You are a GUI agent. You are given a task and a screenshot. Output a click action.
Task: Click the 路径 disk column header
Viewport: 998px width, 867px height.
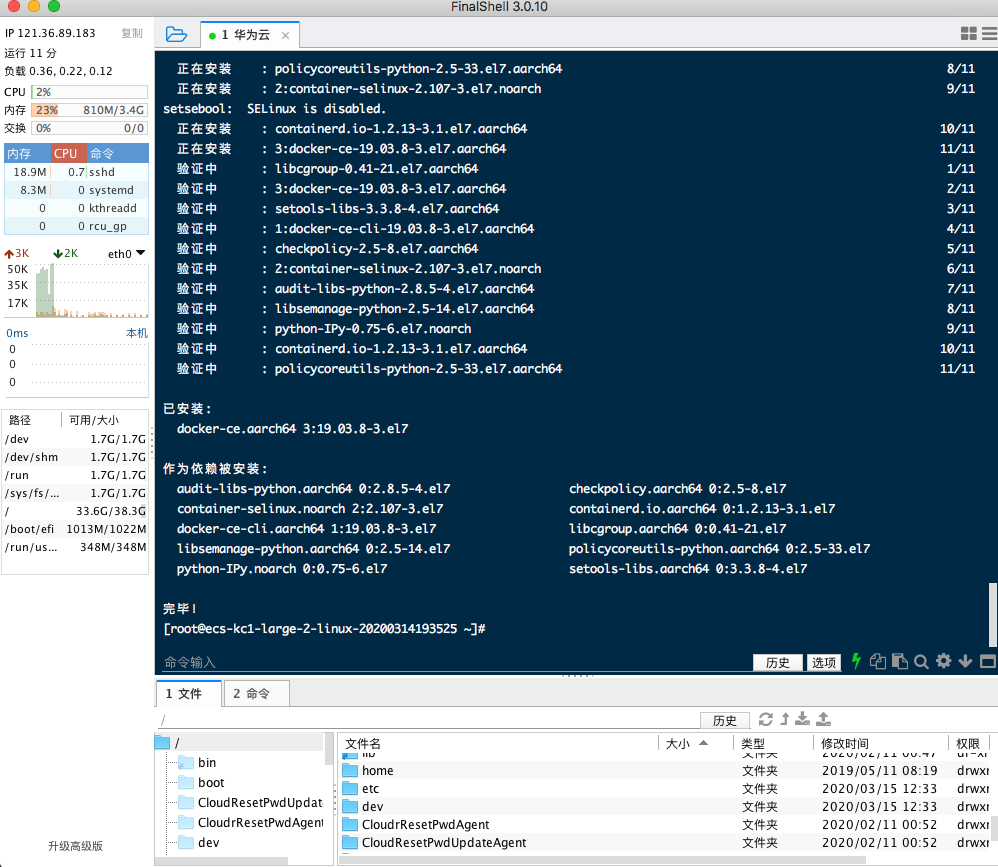coord(32,420)
